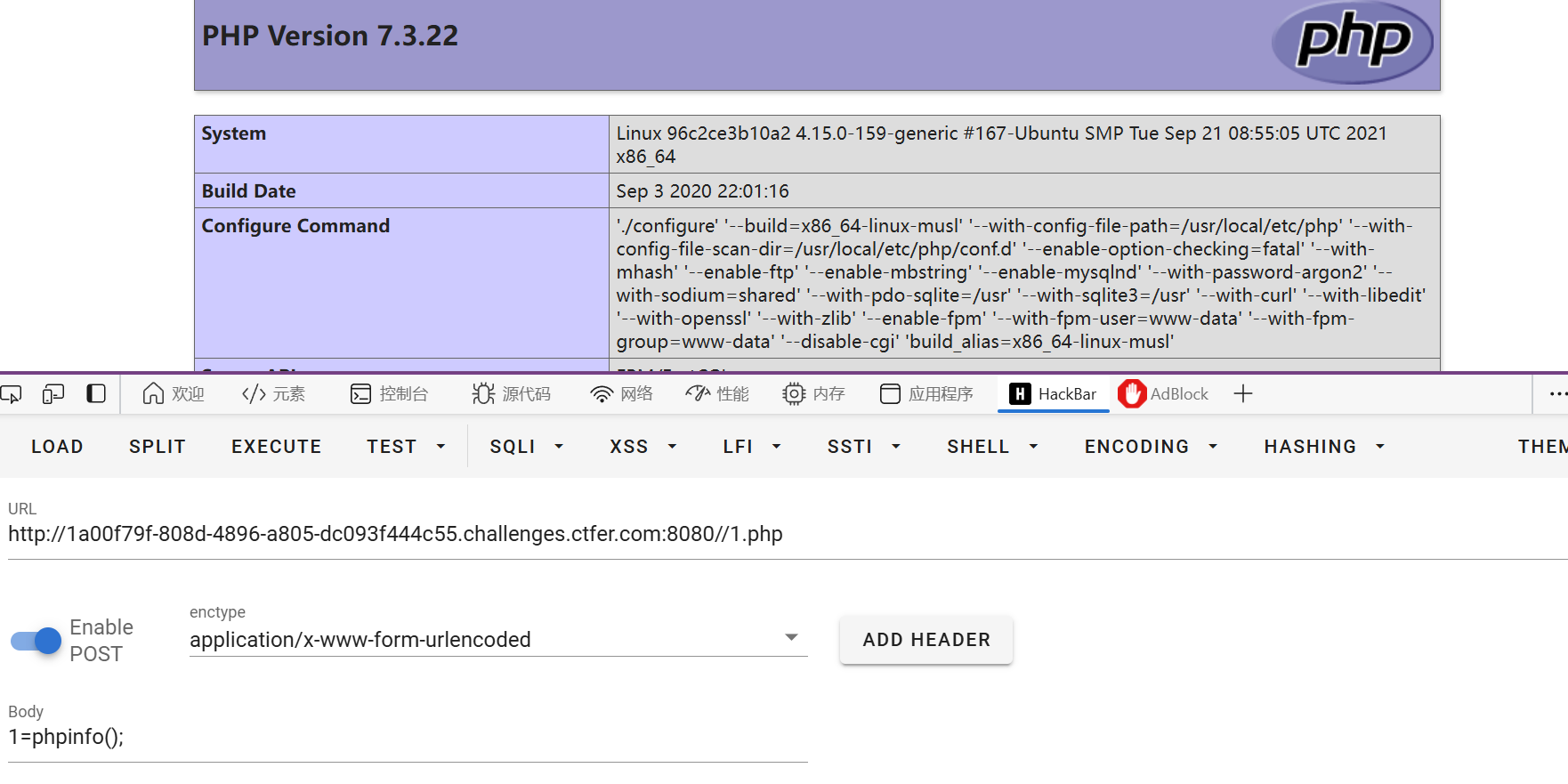Expand the HASHING dropdown menu
1568x784 pixels.
click(1324, 447)
